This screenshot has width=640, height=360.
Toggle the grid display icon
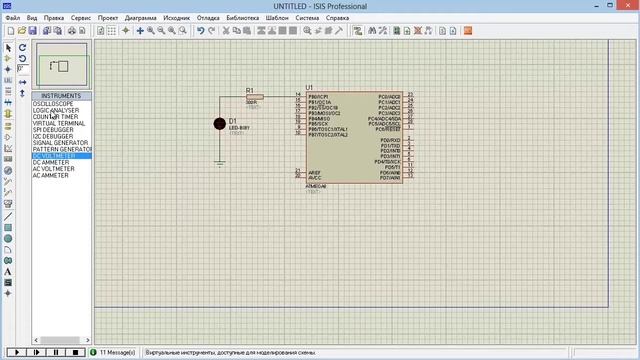pyautogui.click(x=111, y=31)
